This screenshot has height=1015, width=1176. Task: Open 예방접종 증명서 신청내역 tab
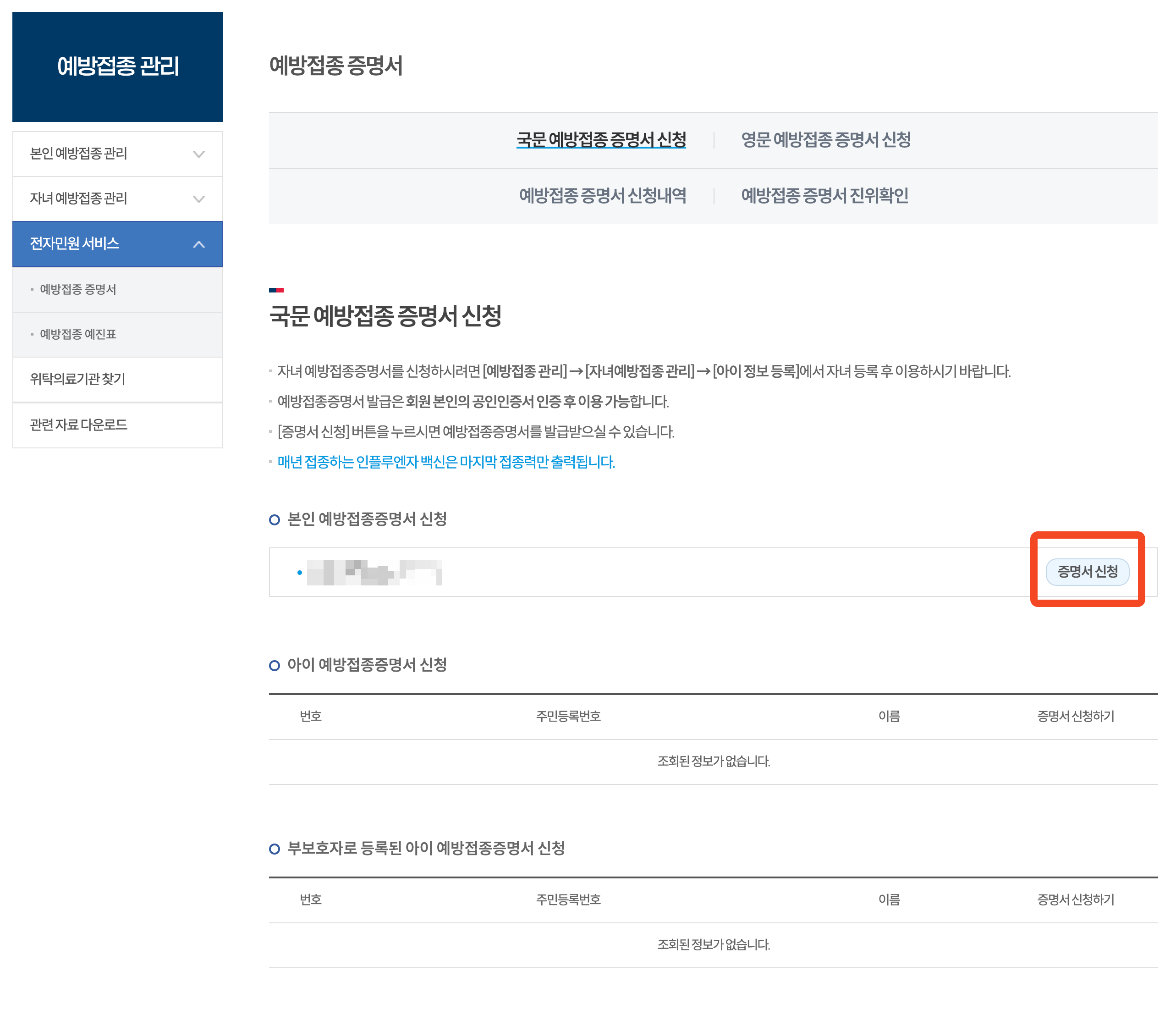pos(602,196)
